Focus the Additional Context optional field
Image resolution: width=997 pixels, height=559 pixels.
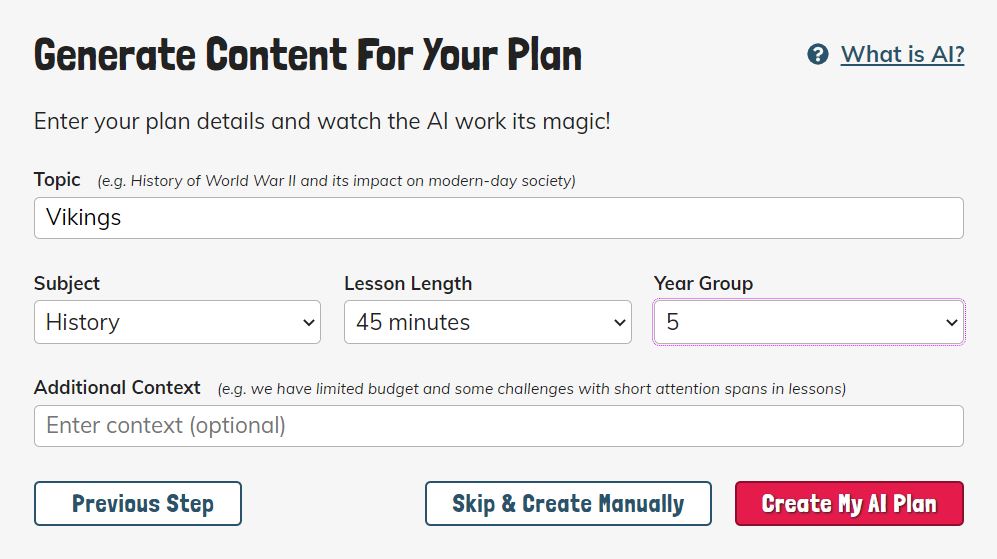click(x=498, y=426)
